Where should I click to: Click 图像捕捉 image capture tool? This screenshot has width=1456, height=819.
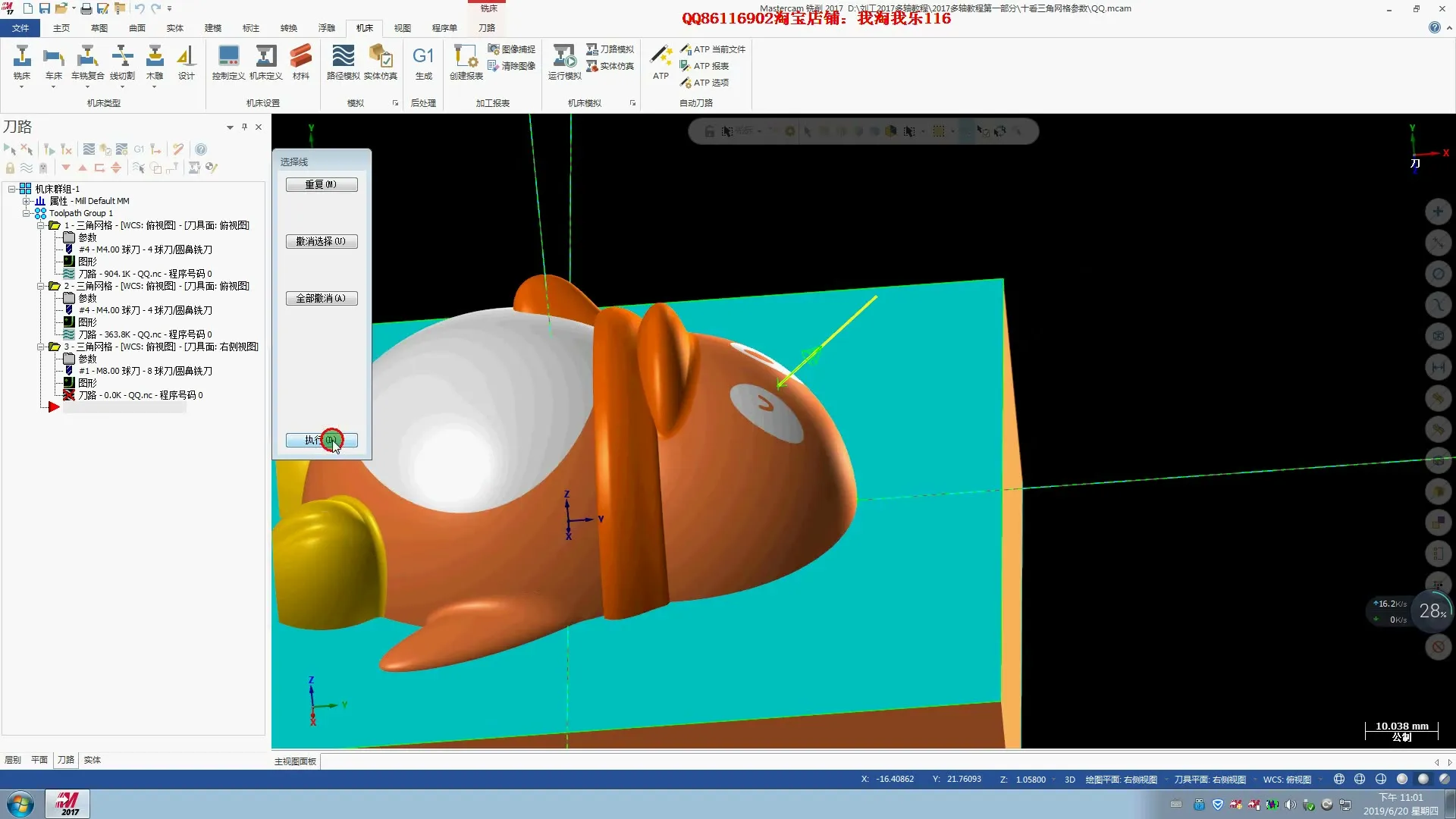tap(511, 49)
